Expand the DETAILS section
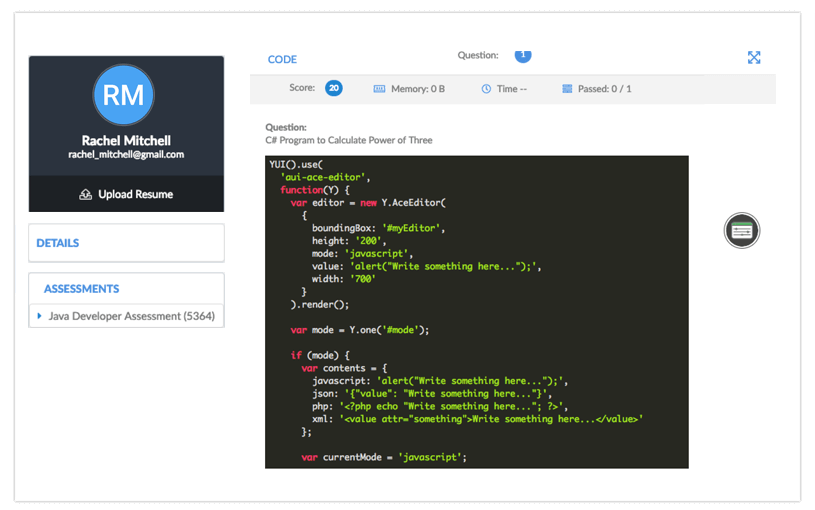Screen dimensions: 815x510 tap(58, 243)
